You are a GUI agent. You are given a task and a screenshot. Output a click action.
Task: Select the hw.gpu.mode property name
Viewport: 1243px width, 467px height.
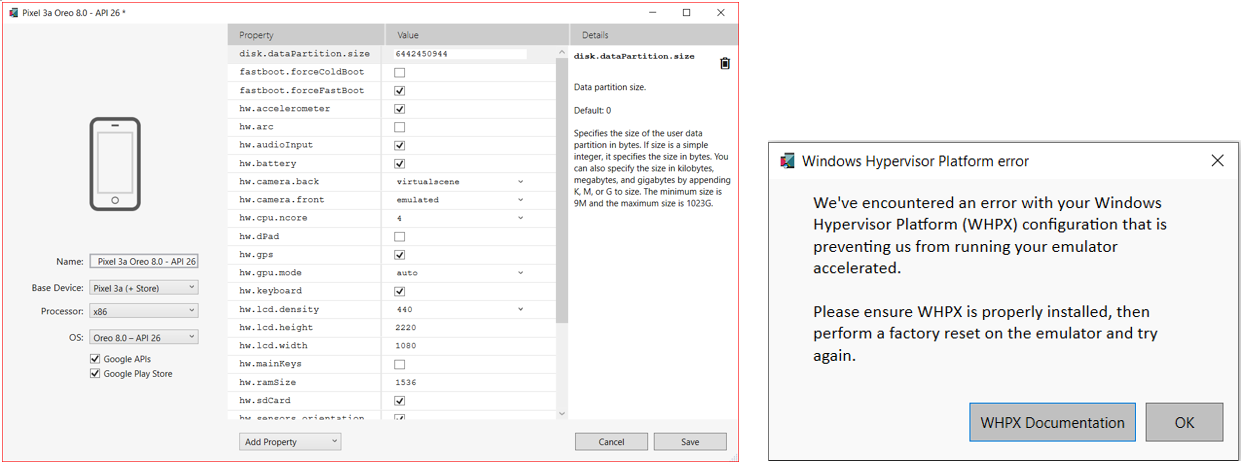[x=271, y=273]
